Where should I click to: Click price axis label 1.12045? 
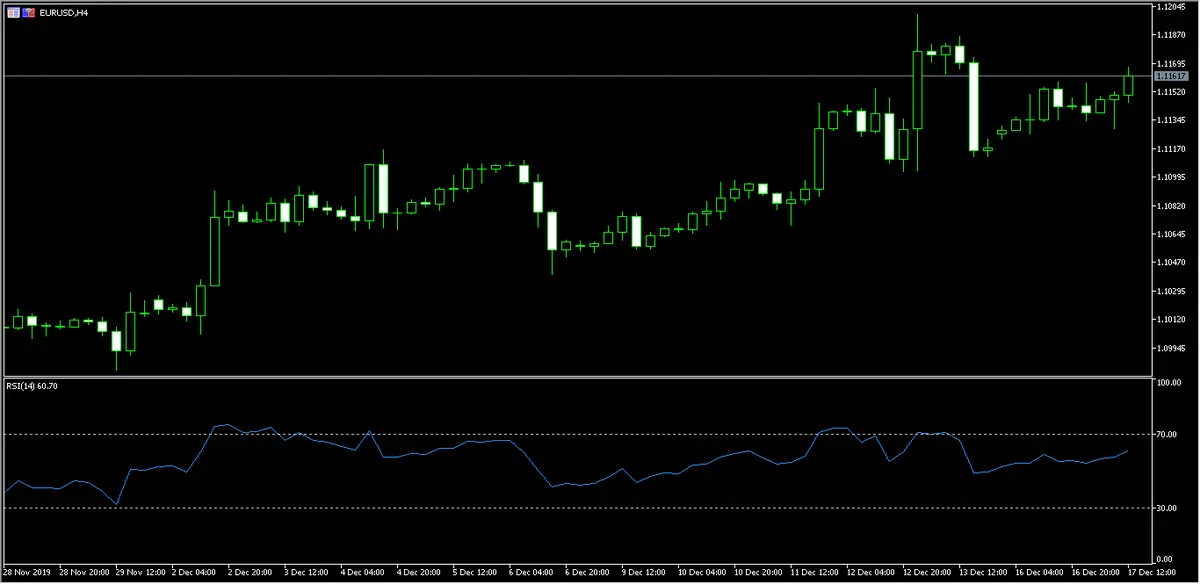click(x=1170, y=6)
